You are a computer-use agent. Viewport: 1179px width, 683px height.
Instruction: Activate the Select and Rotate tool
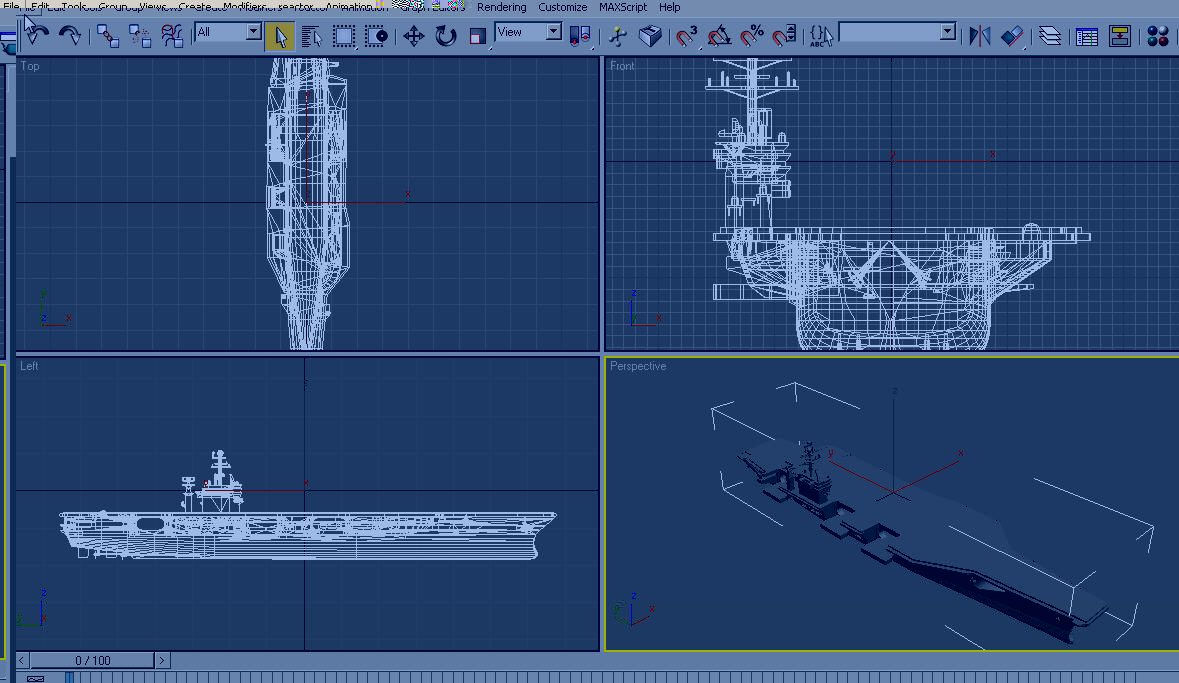coord(445,36)
